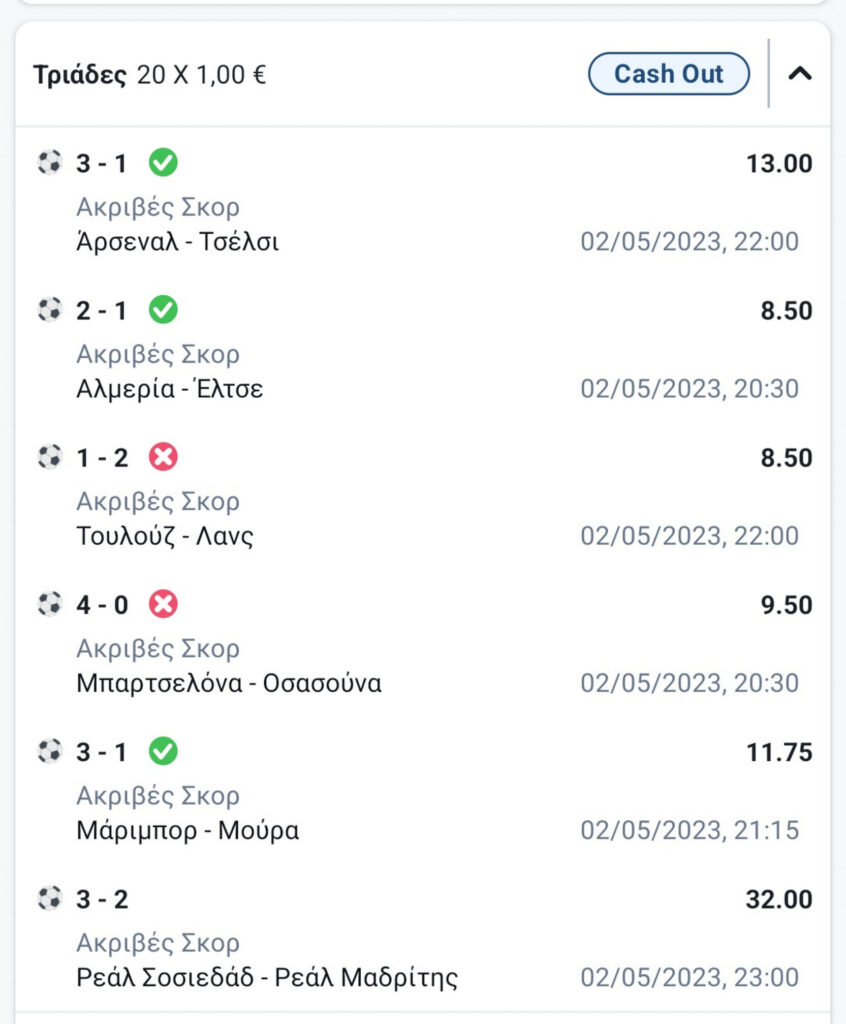The height and width of the screenshot is (1024, 846).
Task: Click red X icon on Μπαρτσελόνα - Οσασούνα
Action: (x=163, y=604)
